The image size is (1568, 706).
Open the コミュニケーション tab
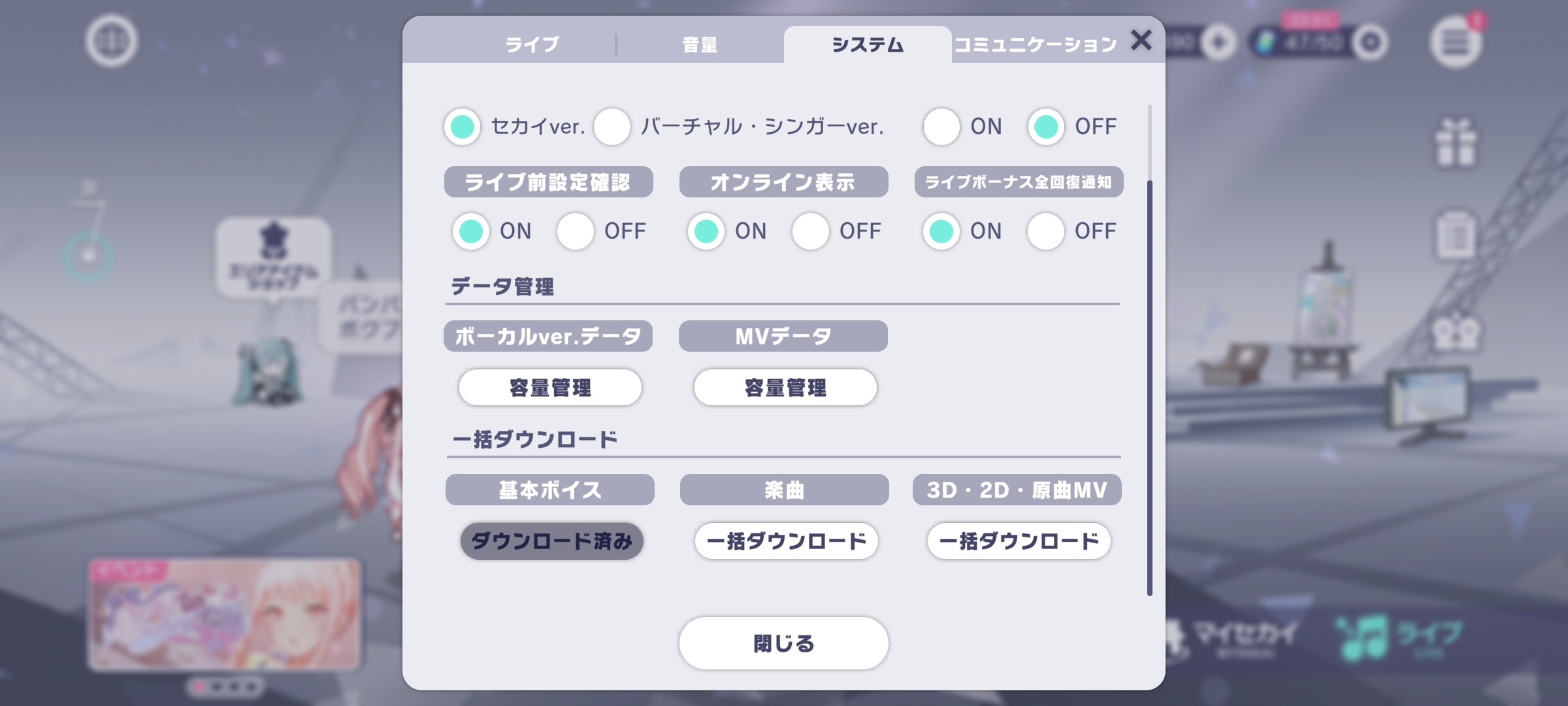pyautogui.click(x=1036, y=44)
